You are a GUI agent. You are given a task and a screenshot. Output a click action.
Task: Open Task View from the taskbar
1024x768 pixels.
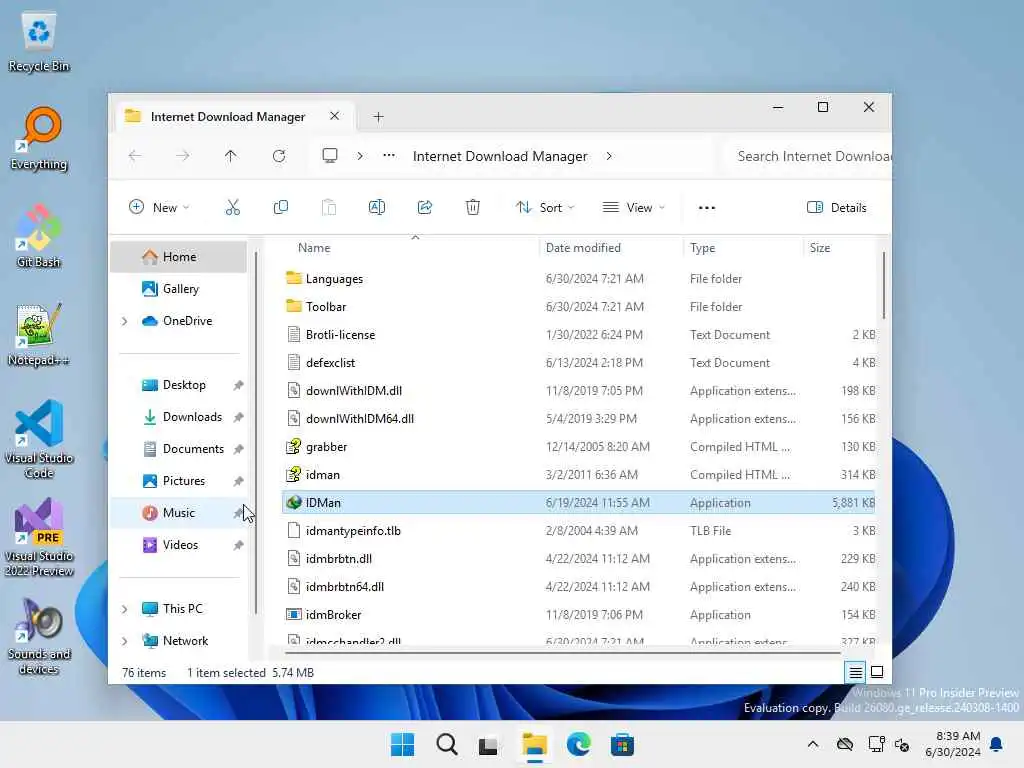click(x=488, y=744)
